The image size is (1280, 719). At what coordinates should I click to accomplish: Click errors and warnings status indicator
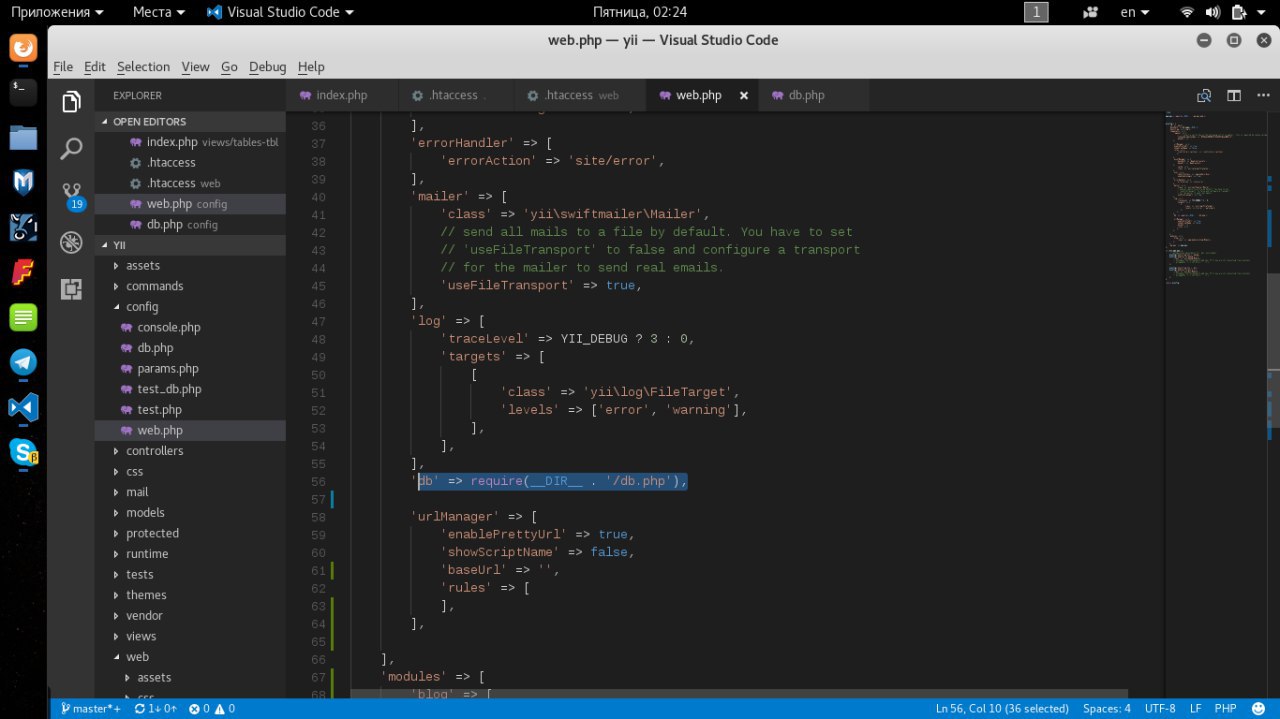212,708
